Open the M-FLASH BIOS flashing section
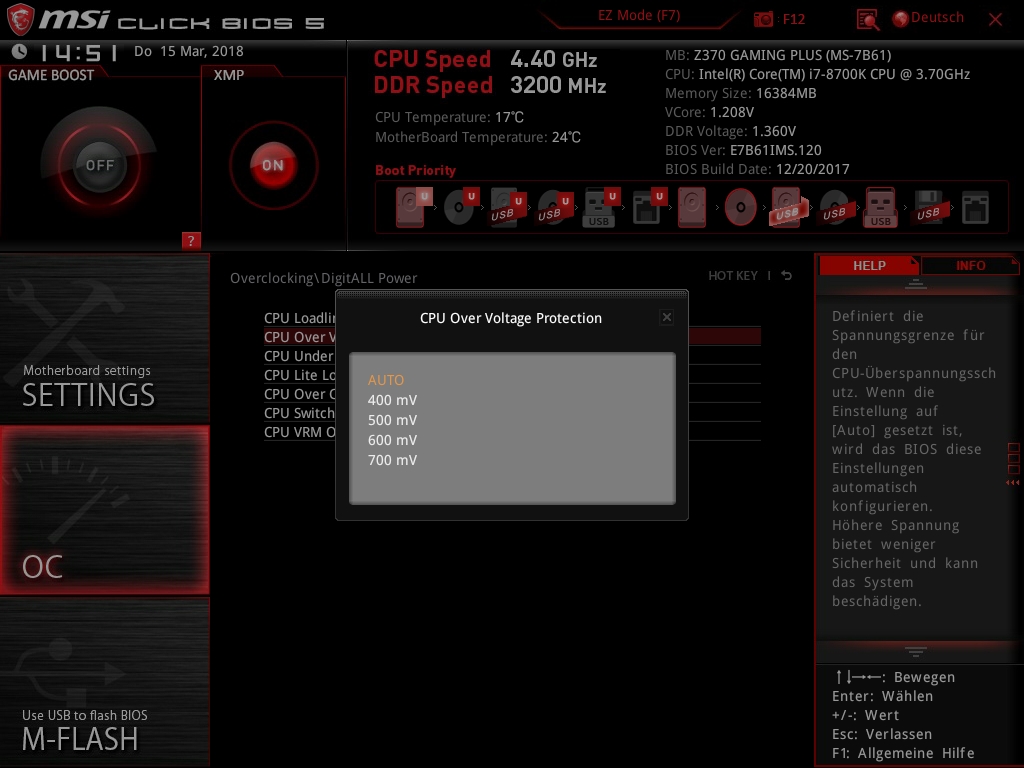Image resolution: width=1024 pixels, height=768 pixels. point(104,682)
